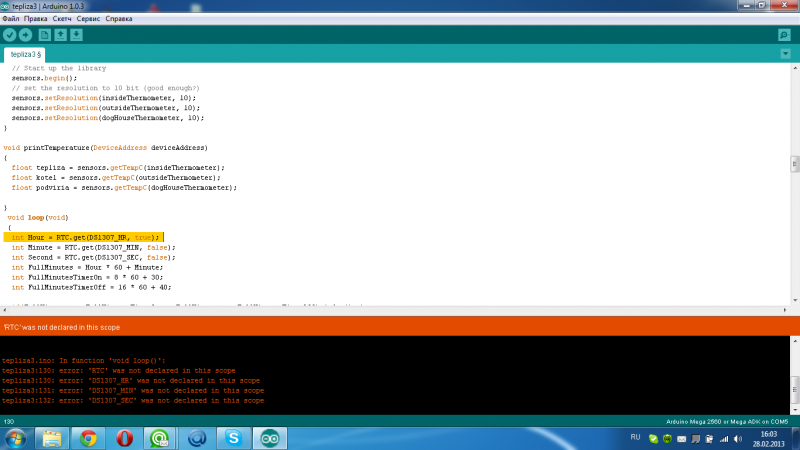Click line 'int FullMinutesTimerOn'
This screenshot has width=800, height=450.
87,277
